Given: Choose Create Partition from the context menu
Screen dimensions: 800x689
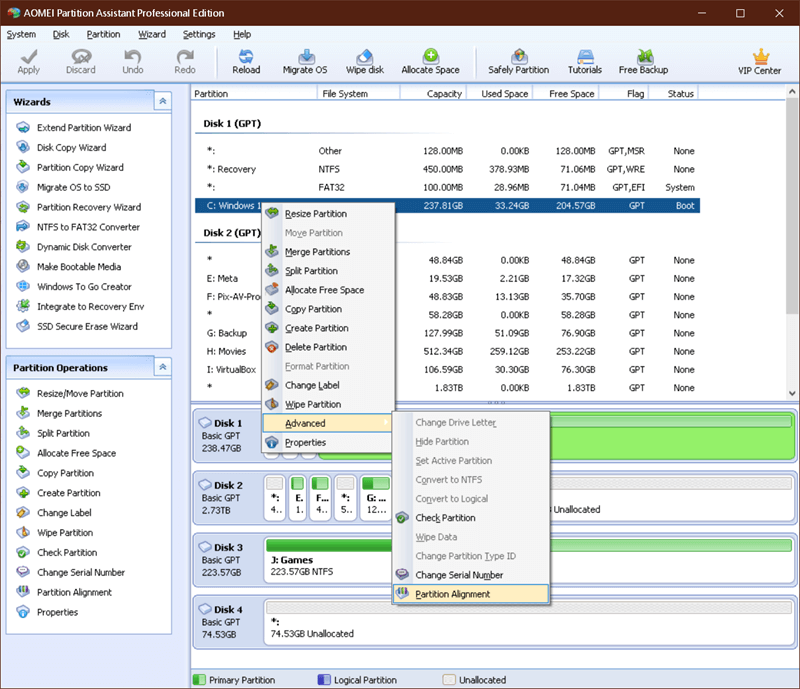Looking at the screenshot, I should (328, 328).
